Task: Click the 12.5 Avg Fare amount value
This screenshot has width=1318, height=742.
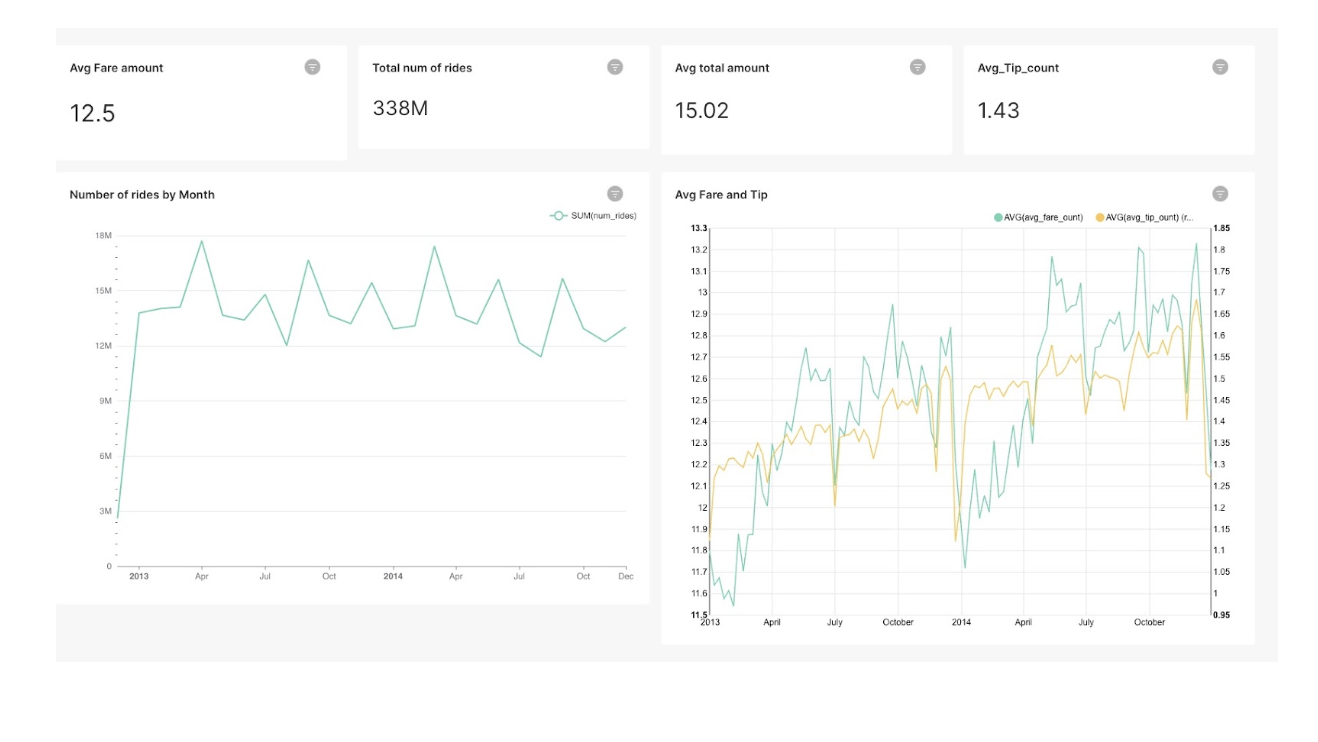Action: [91, 113]
